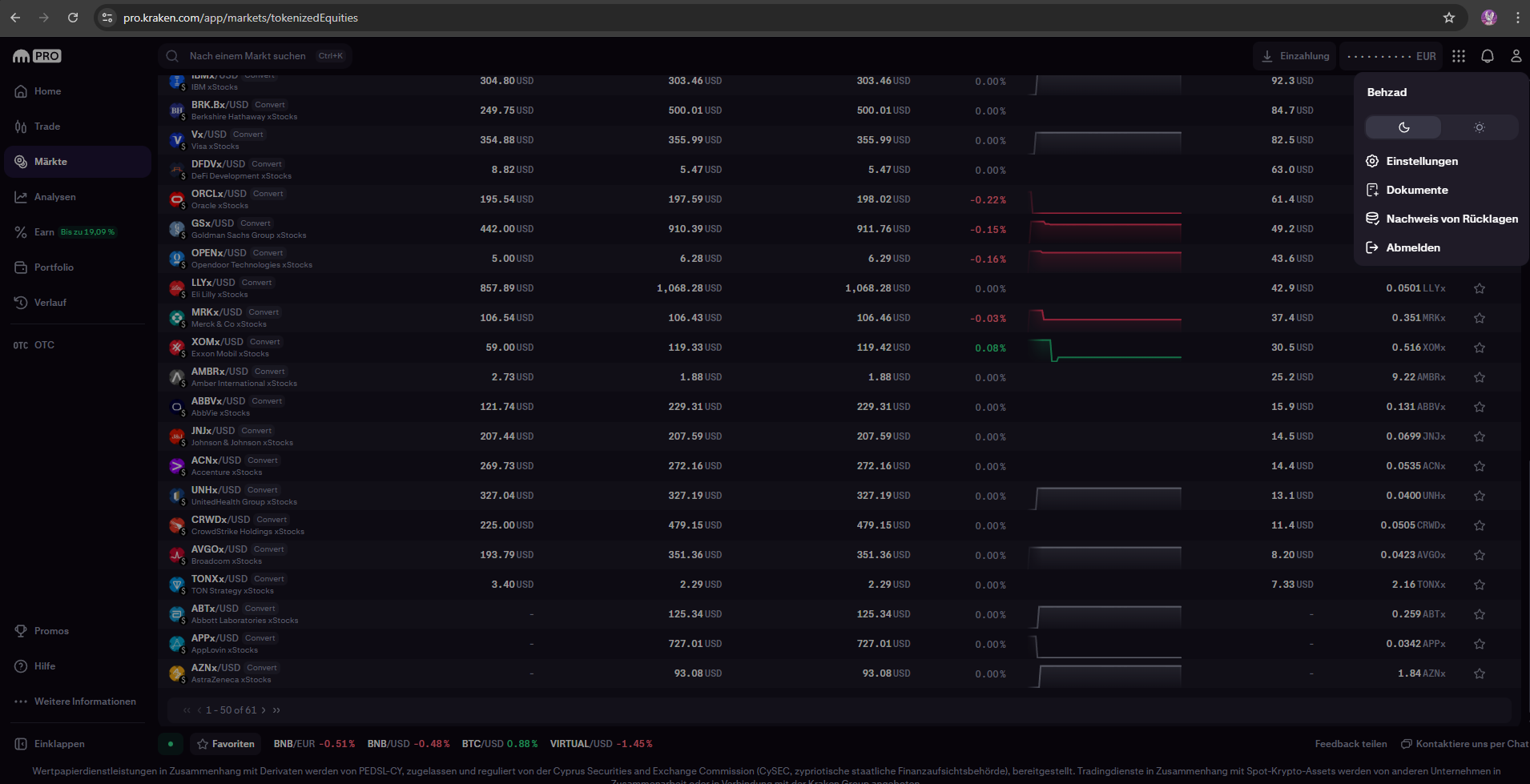This screenshot has width=1530, height=784.
Task: Click Convert next to ORCLx/USD
Action: click(x=268, y=194)
